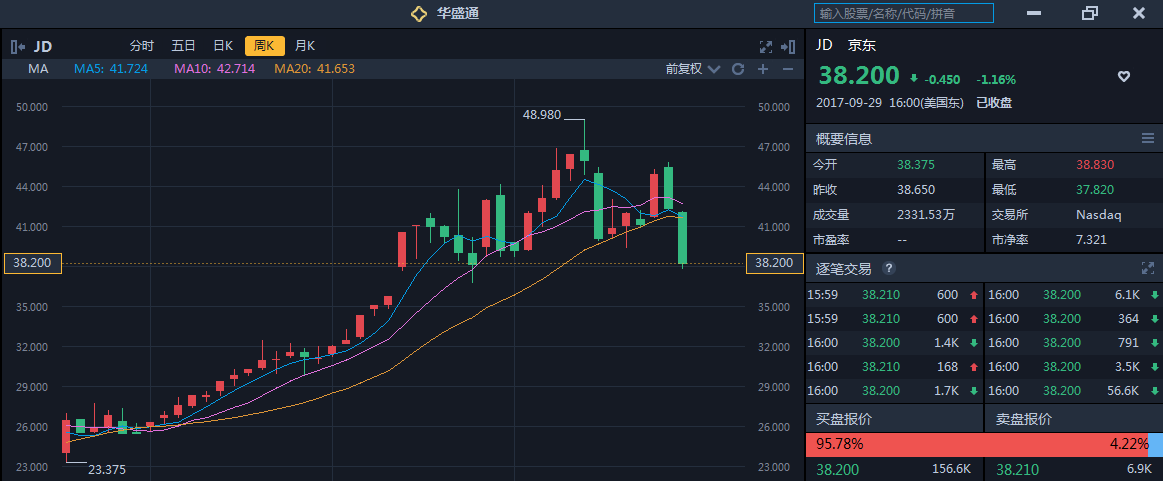Zoom out the chart with minus icon
1163x481 pixels.
pyautogui.click(x=788, y=69)
